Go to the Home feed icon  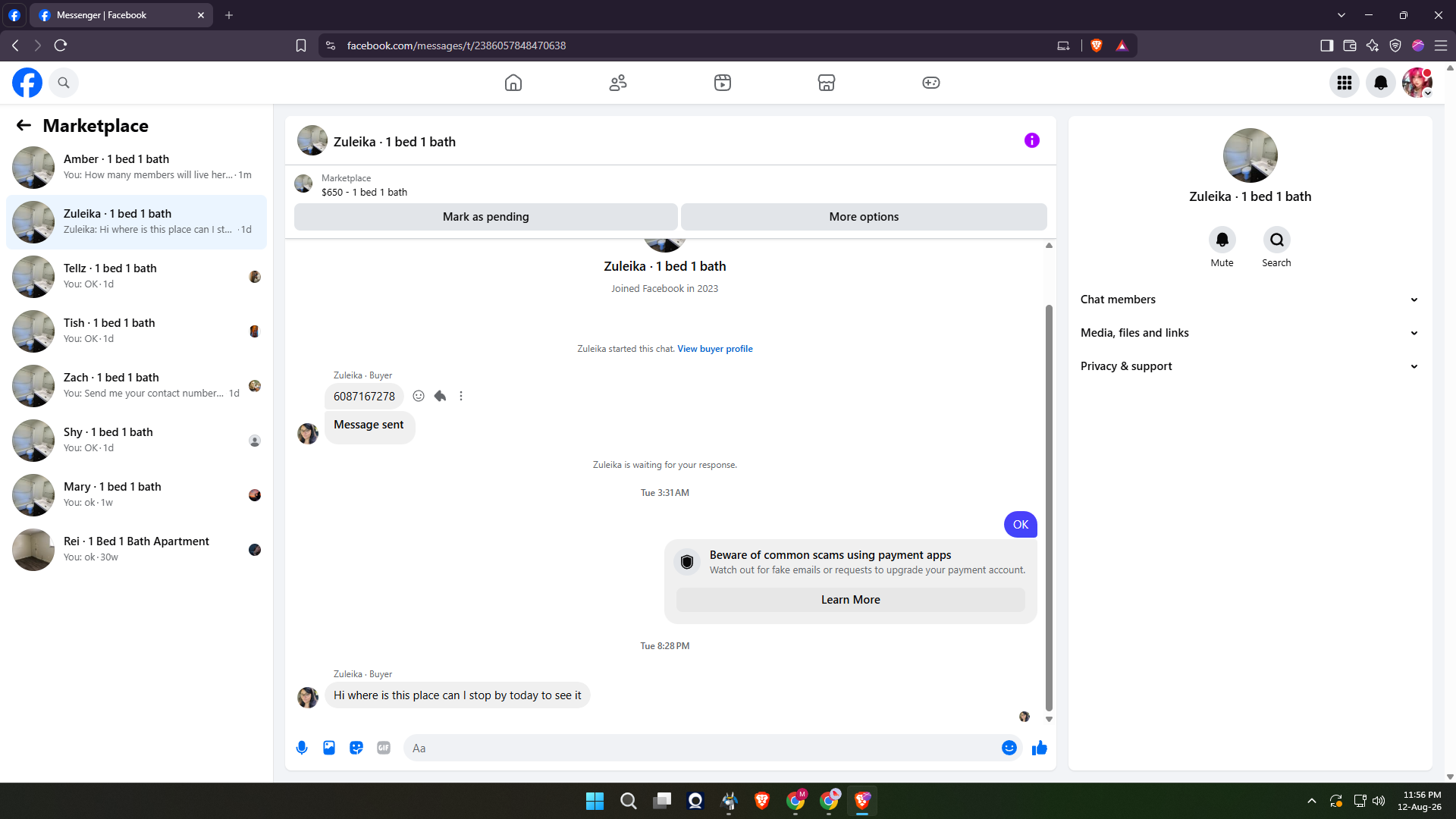pos(513,83)
